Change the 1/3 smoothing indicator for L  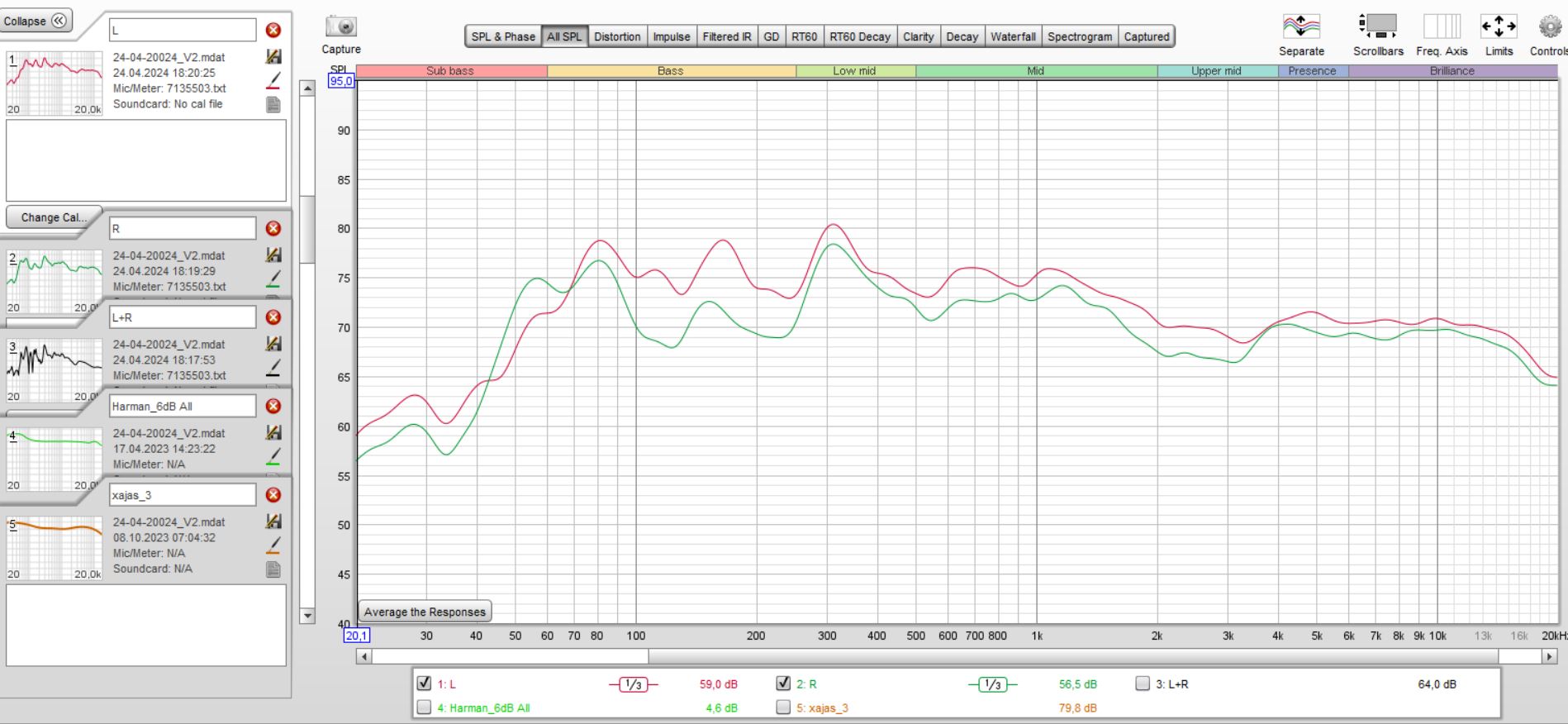coord(634,684)
